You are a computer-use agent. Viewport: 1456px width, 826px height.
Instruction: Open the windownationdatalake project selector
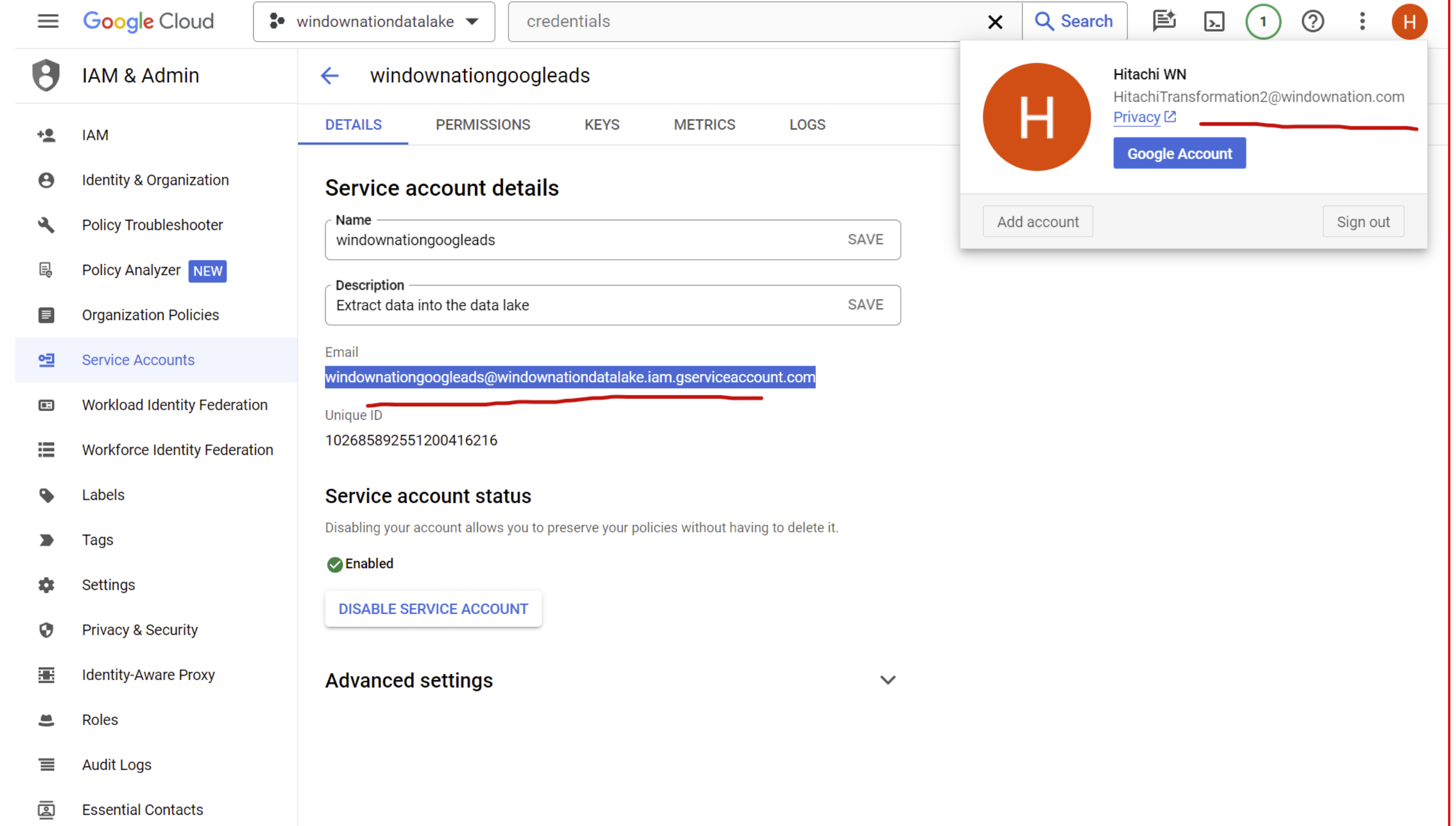coord(374,21)
